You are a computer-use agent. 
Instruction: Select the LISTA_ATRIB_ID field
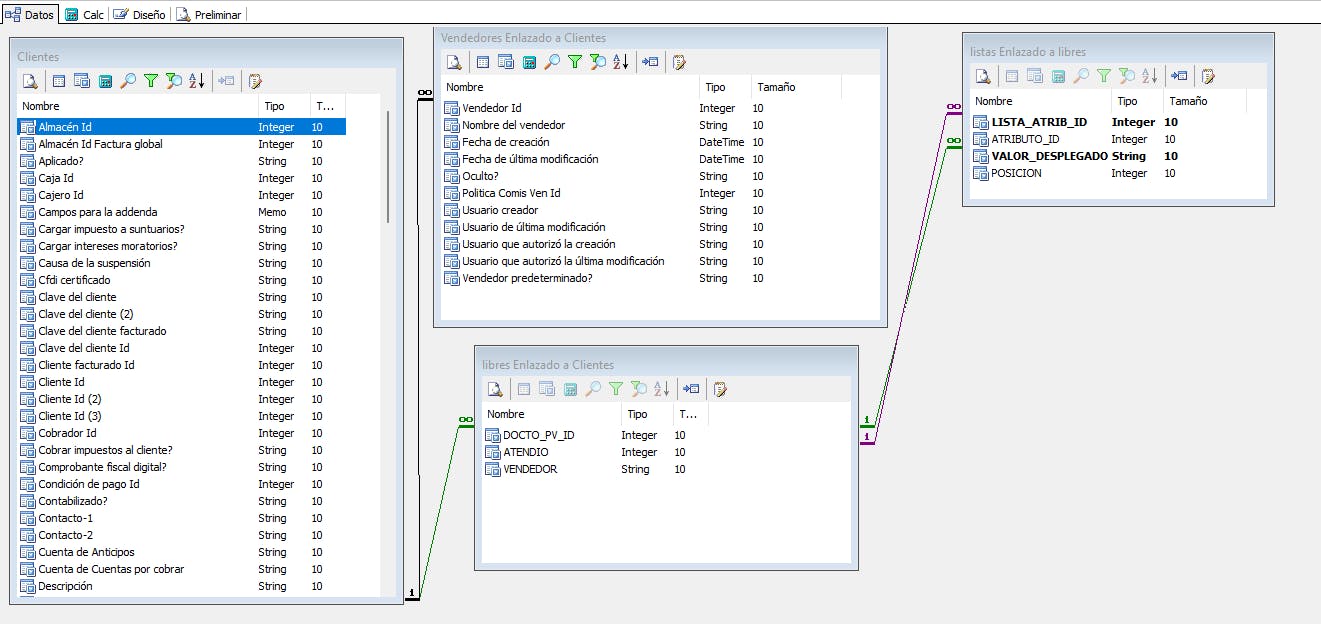(1038, 122)
